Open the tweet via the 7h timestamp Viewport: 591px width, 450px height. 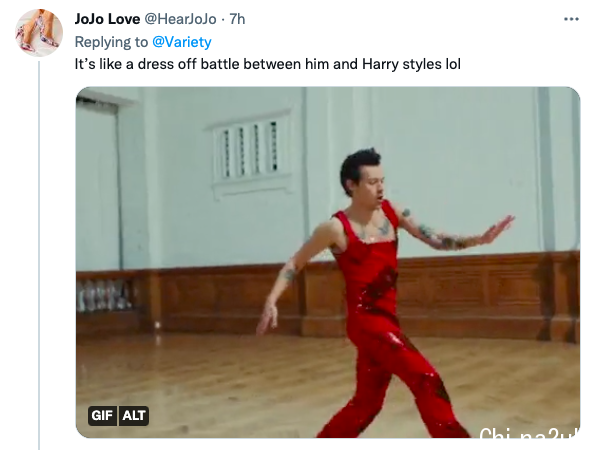click(237, 19)
